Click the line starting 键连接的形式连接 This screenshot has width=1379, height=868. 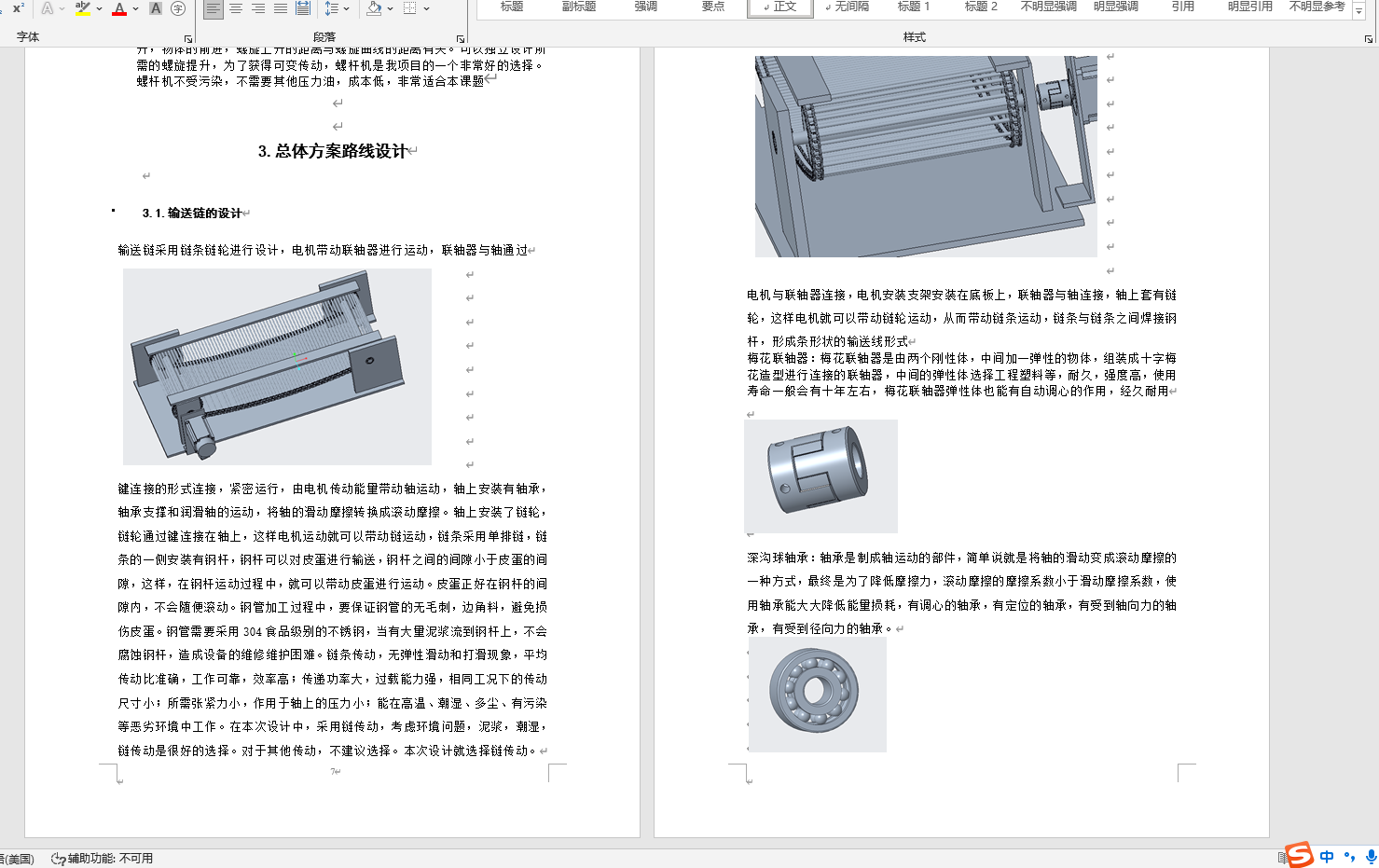point(332,489)
